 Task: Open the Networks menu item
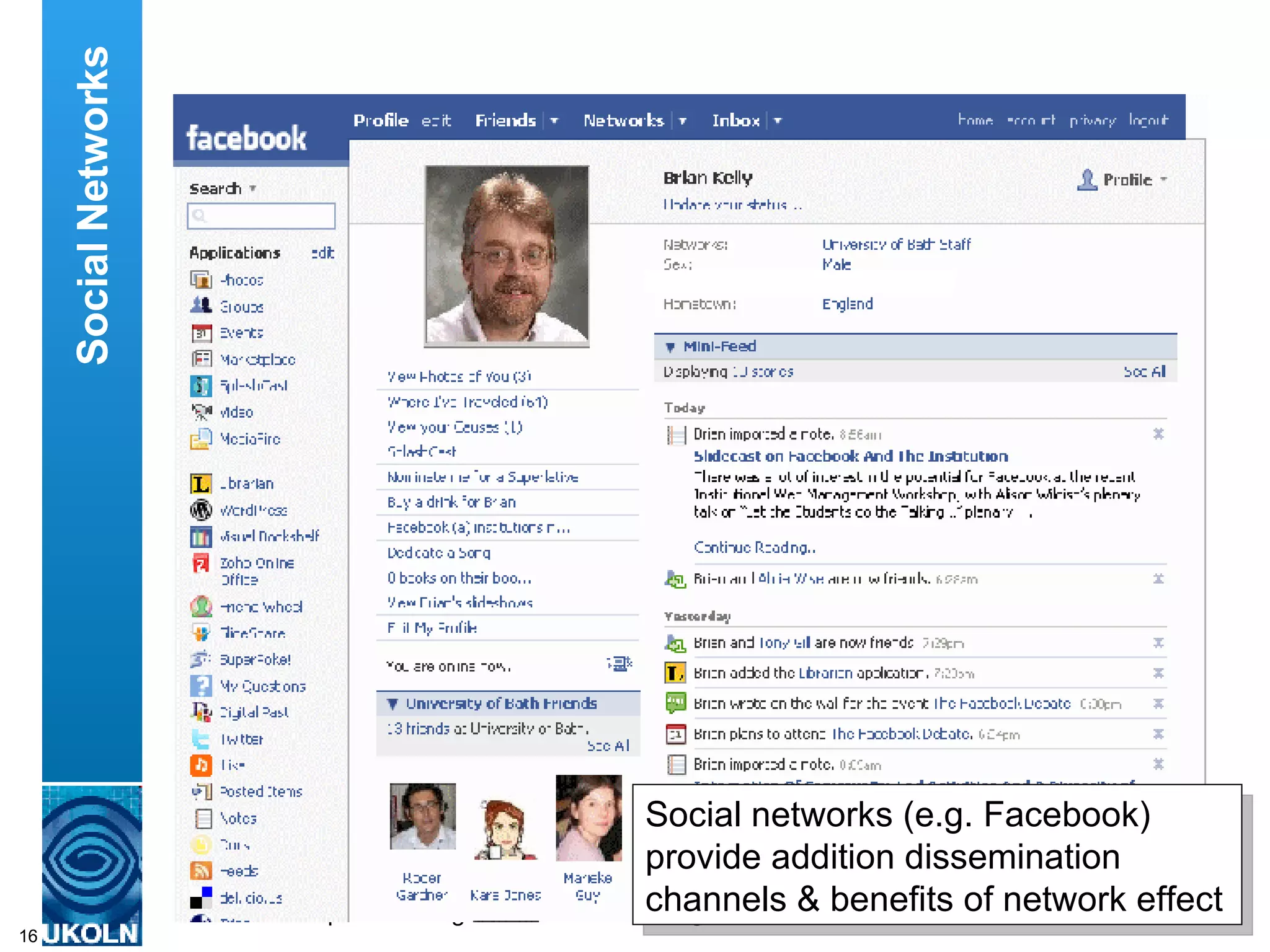point(623,120)
